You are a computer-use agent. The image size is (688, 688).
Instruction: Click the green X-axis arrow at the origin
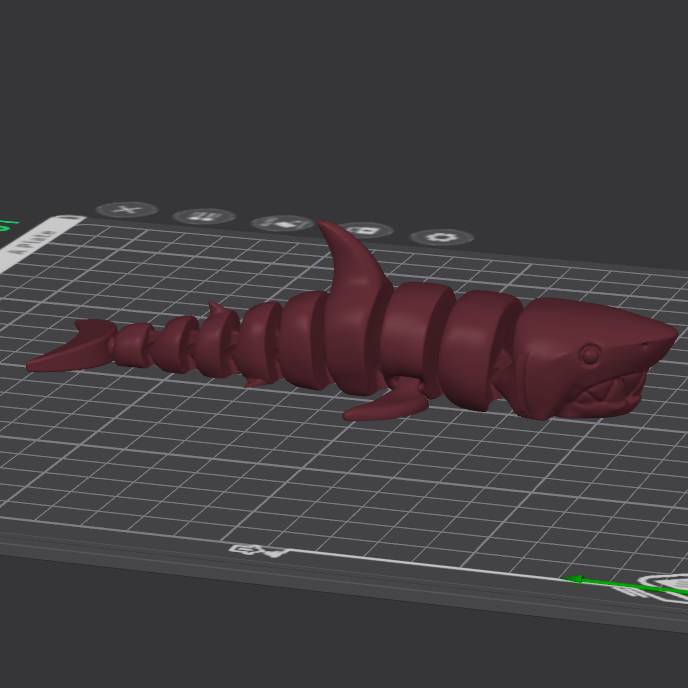pyautogui.click(x=625, y=585)
